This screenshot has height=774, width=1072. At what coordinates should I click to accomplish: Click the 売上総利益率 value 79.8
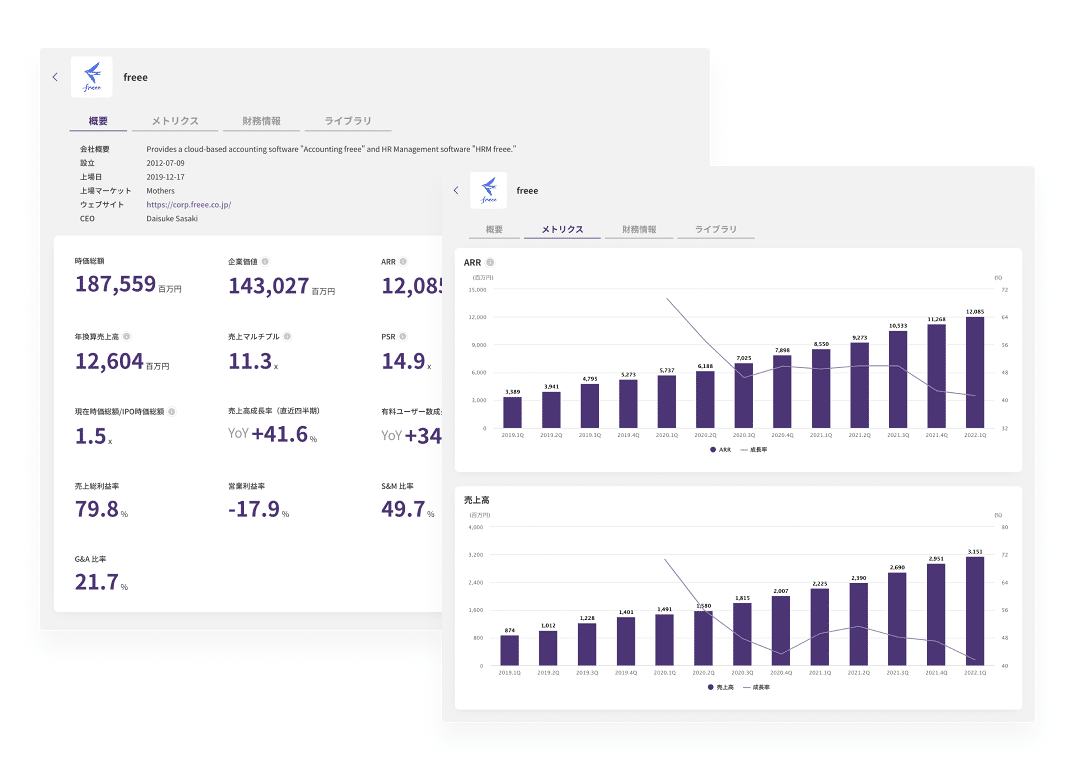[x=97, y=509]
